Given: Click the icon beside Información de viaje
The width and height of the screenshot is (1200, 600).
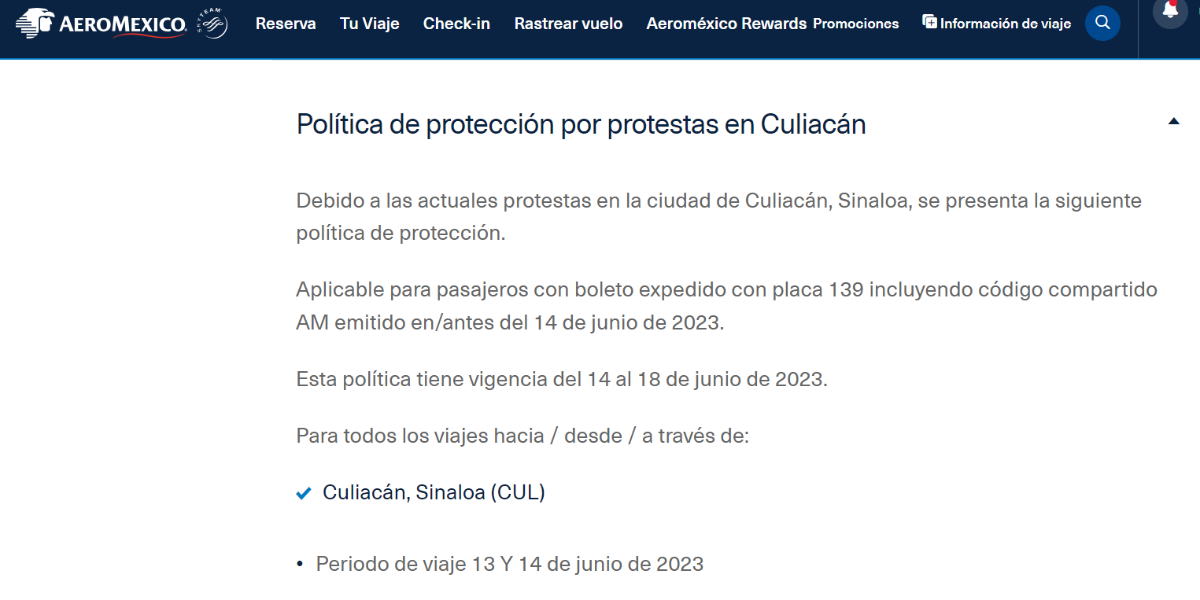Looking at the screenshot, I should (929, 22).
